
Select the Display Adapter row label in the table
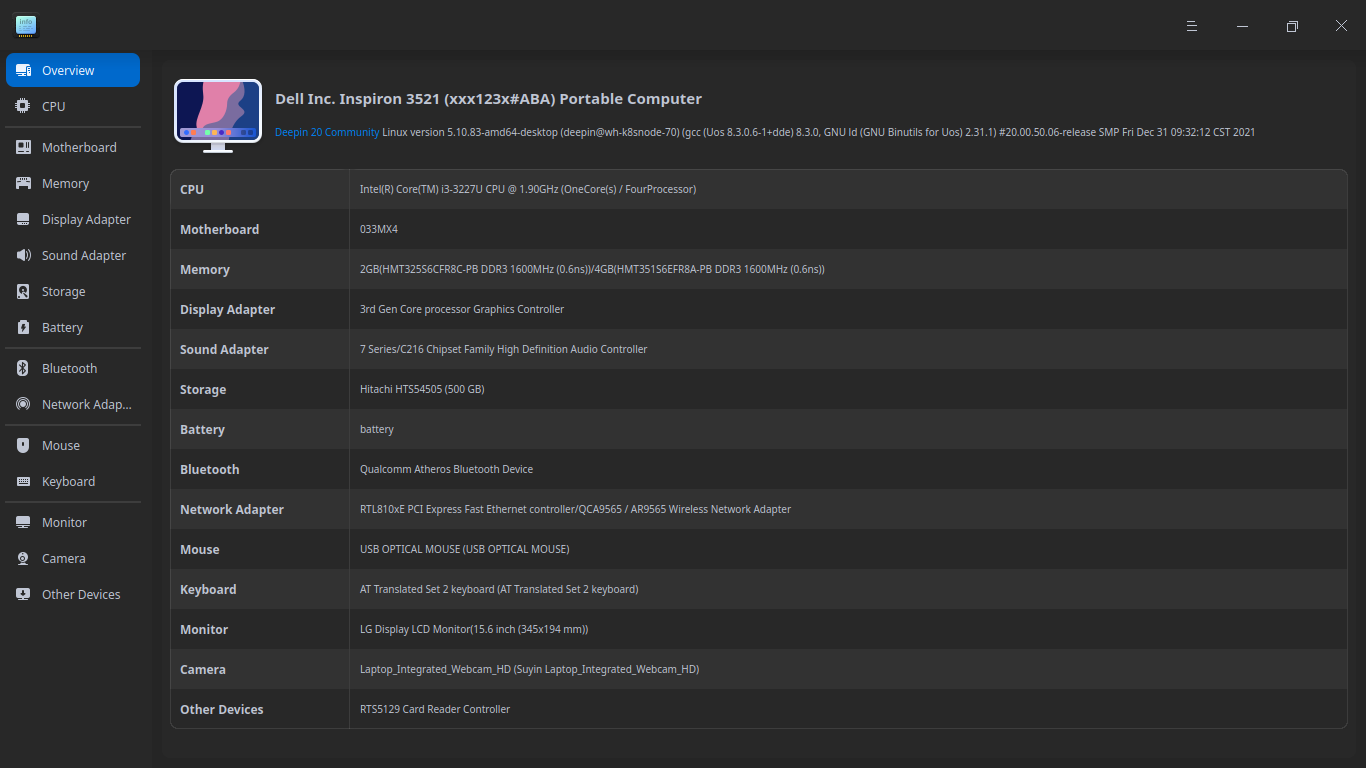coord(227,309)
